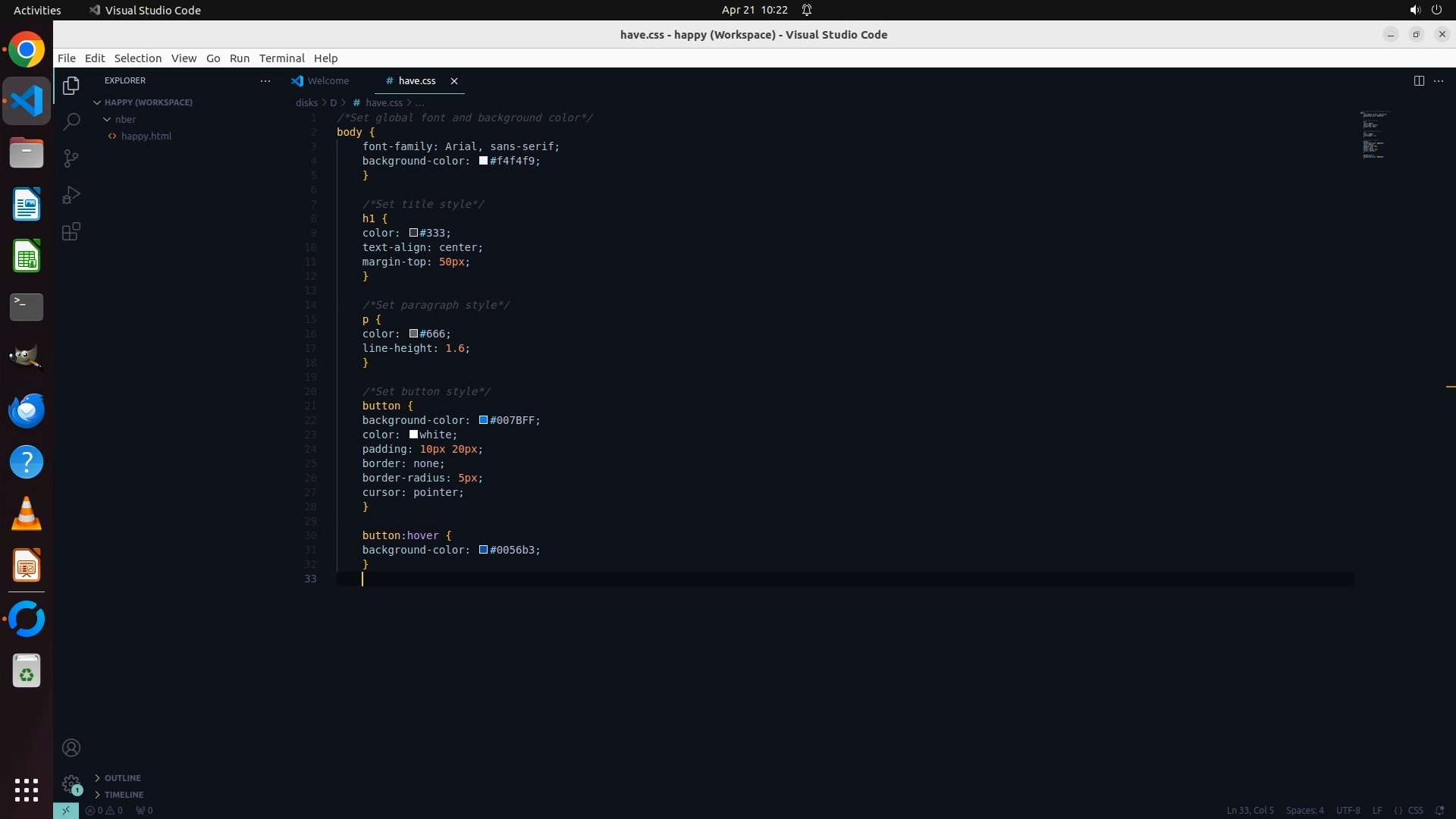The height and width of the screenshot is (819, 1456).
Task: Click the Spaces: 4 indentation button
Action: tap(1304, 810)
